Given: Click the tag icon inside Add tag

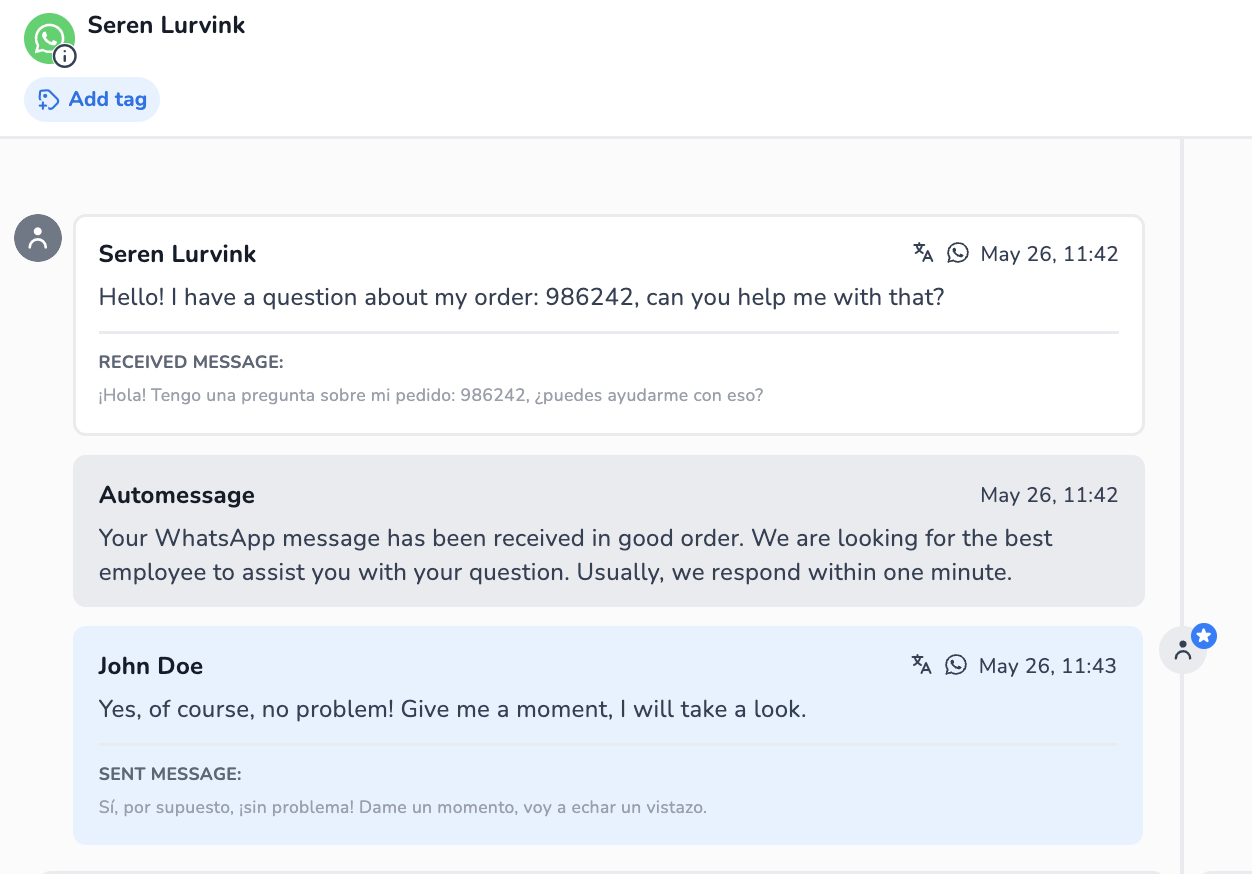Looking at the screenshot, I should click(46, 99).
